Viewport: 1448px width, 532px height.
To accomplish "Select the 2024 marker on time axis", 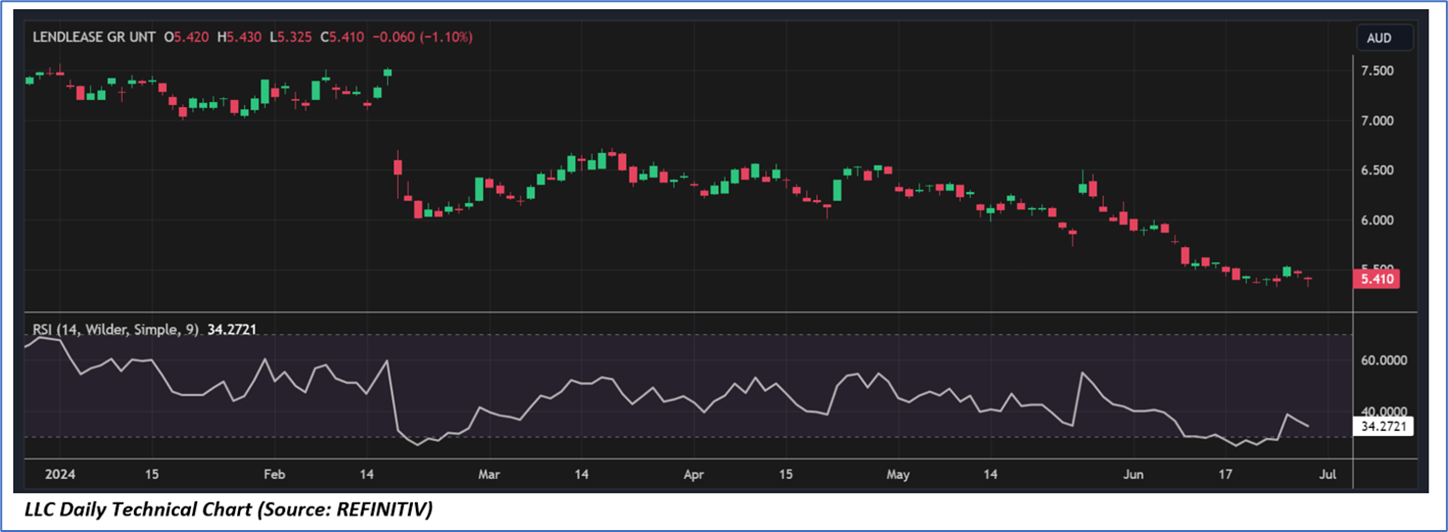I will pyautogui.click(x=47, y=474).
